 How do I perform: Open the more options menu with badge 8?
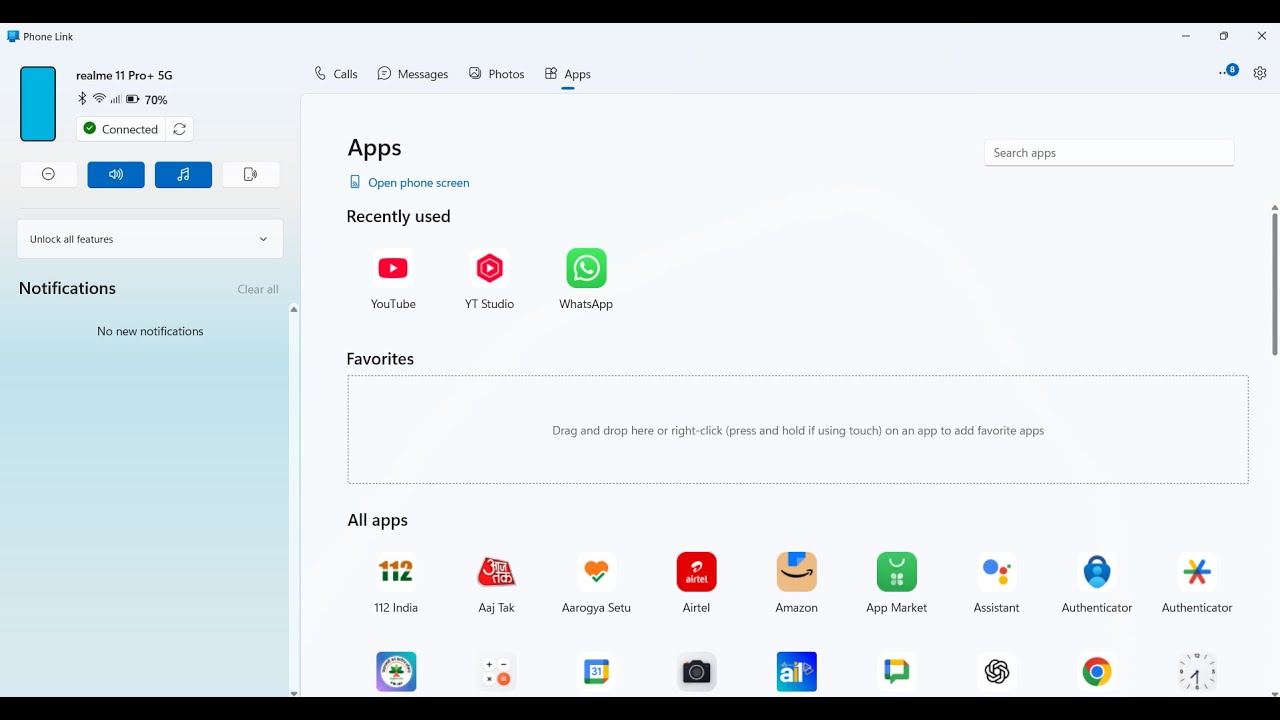tap(1227, 72)
